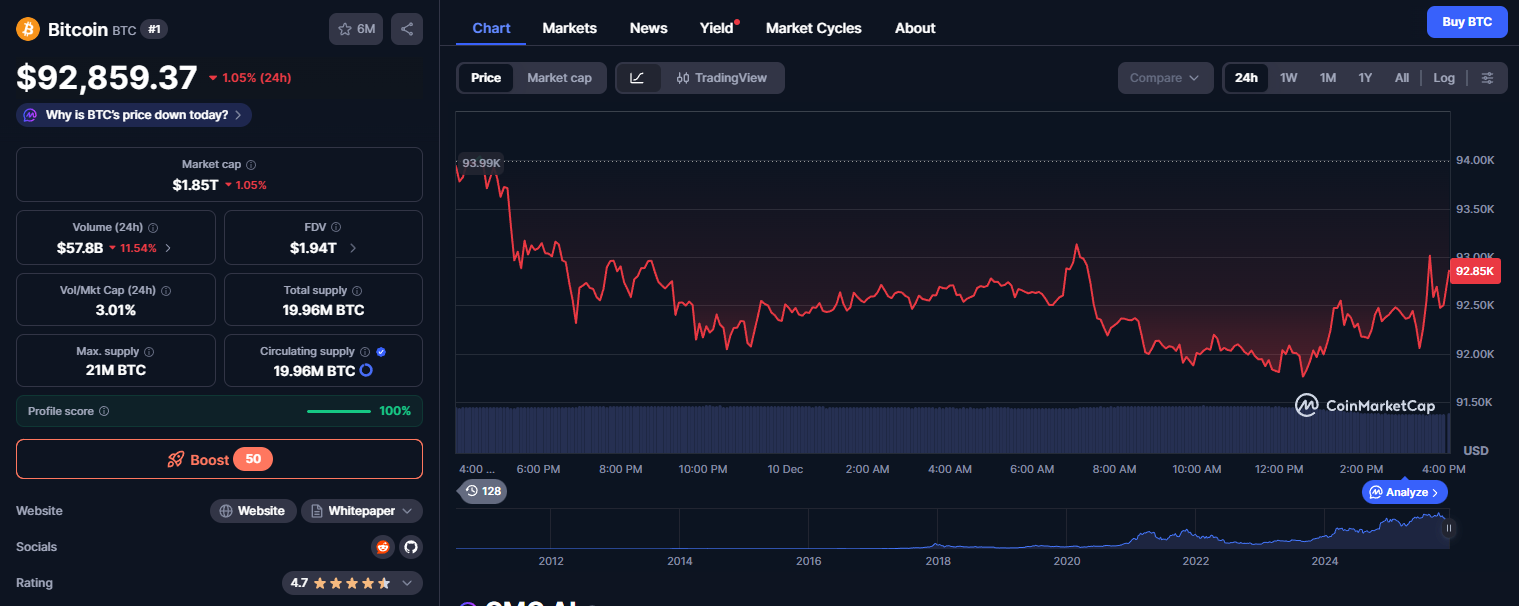
Task: Switch to the Markets tab
Action: [x=569, y=28]
